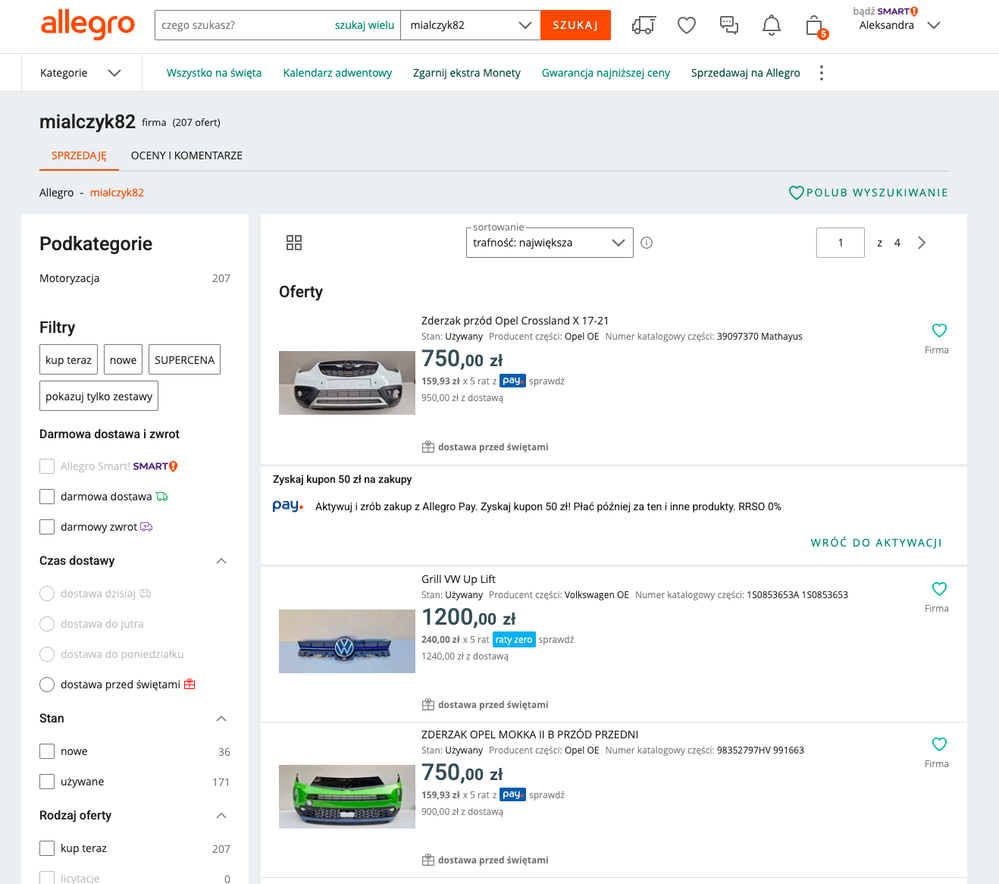Viewport: 999px width, 884px height.
Task: Switch to grid view layout icon
Action: tap(294, 243)
